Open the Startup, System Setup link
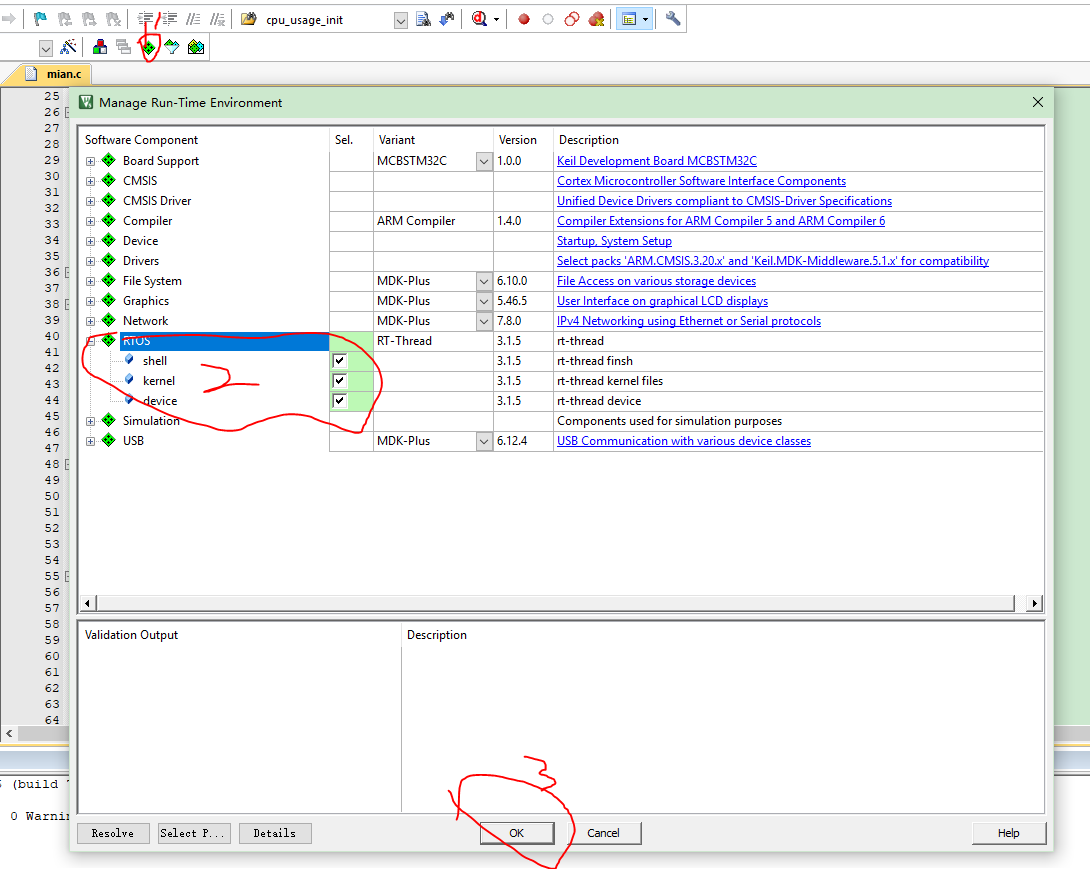Viewport: 1090px width, 869px height. coord(614,241)
